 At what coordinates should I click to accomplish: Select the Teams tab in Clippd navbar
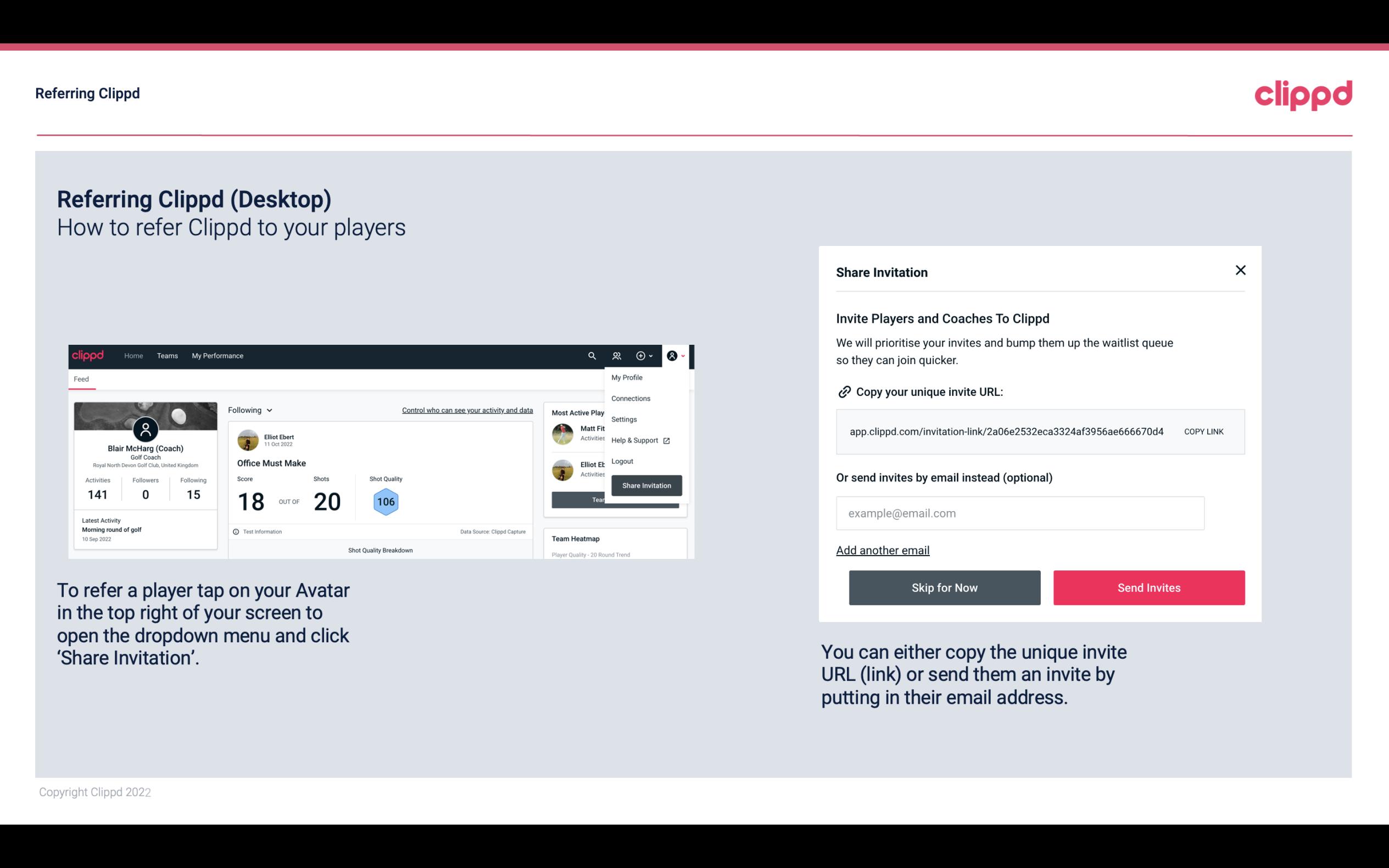(x=166, y=355)
